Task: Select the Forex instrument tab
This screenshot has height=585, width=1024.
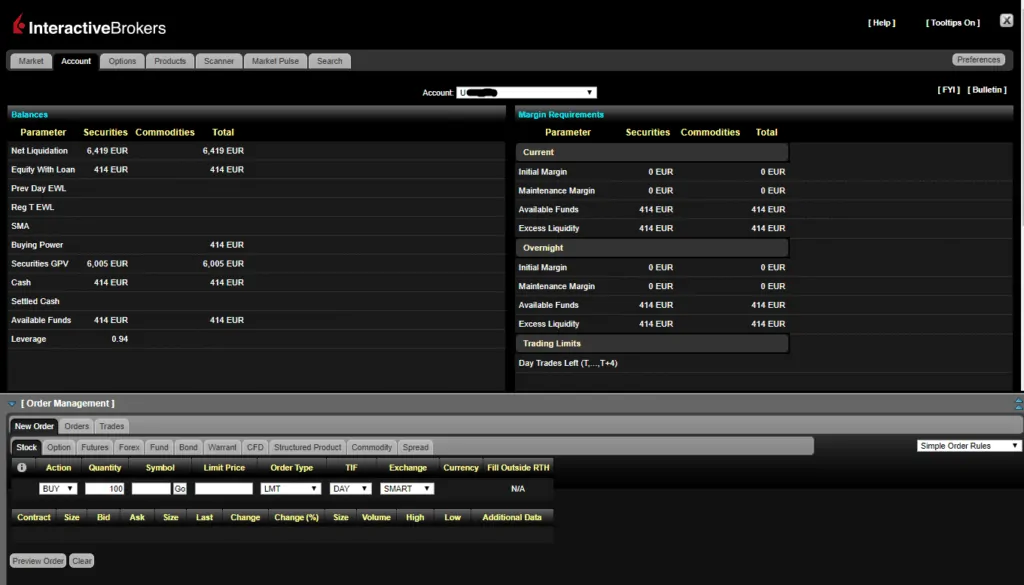Action: [x=129, y=447]
